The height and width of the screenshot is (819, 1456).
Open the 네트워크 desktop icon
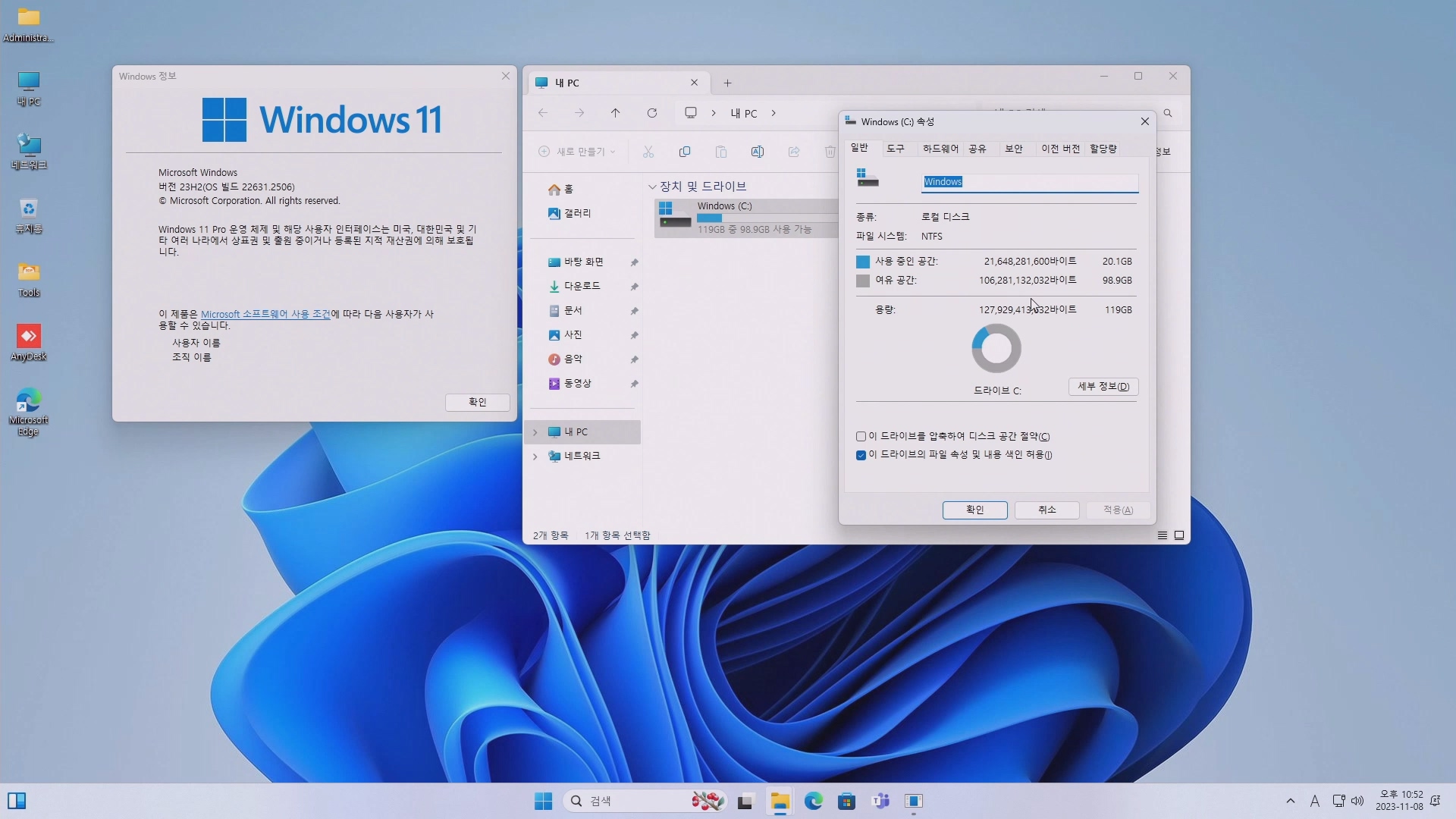(29, 152)
